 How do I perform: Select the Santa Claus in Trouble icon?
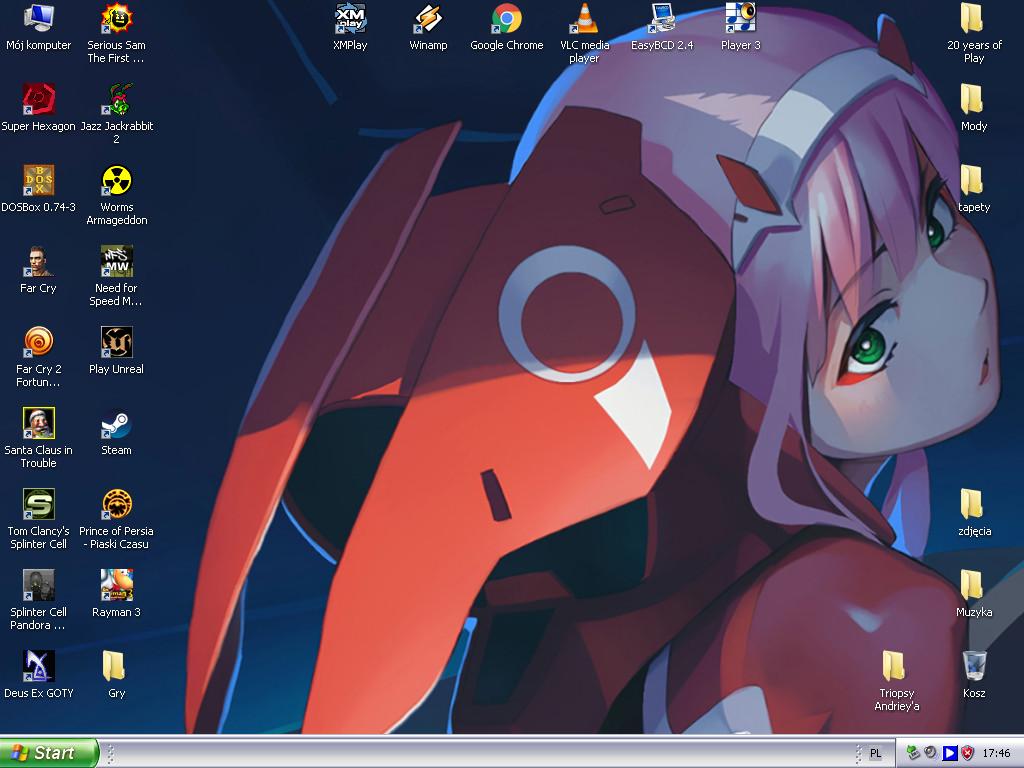point(39,423)
